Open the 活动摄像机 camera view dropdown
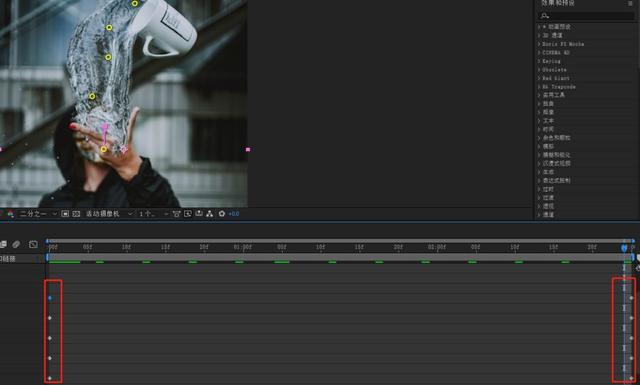 [109, 214]
